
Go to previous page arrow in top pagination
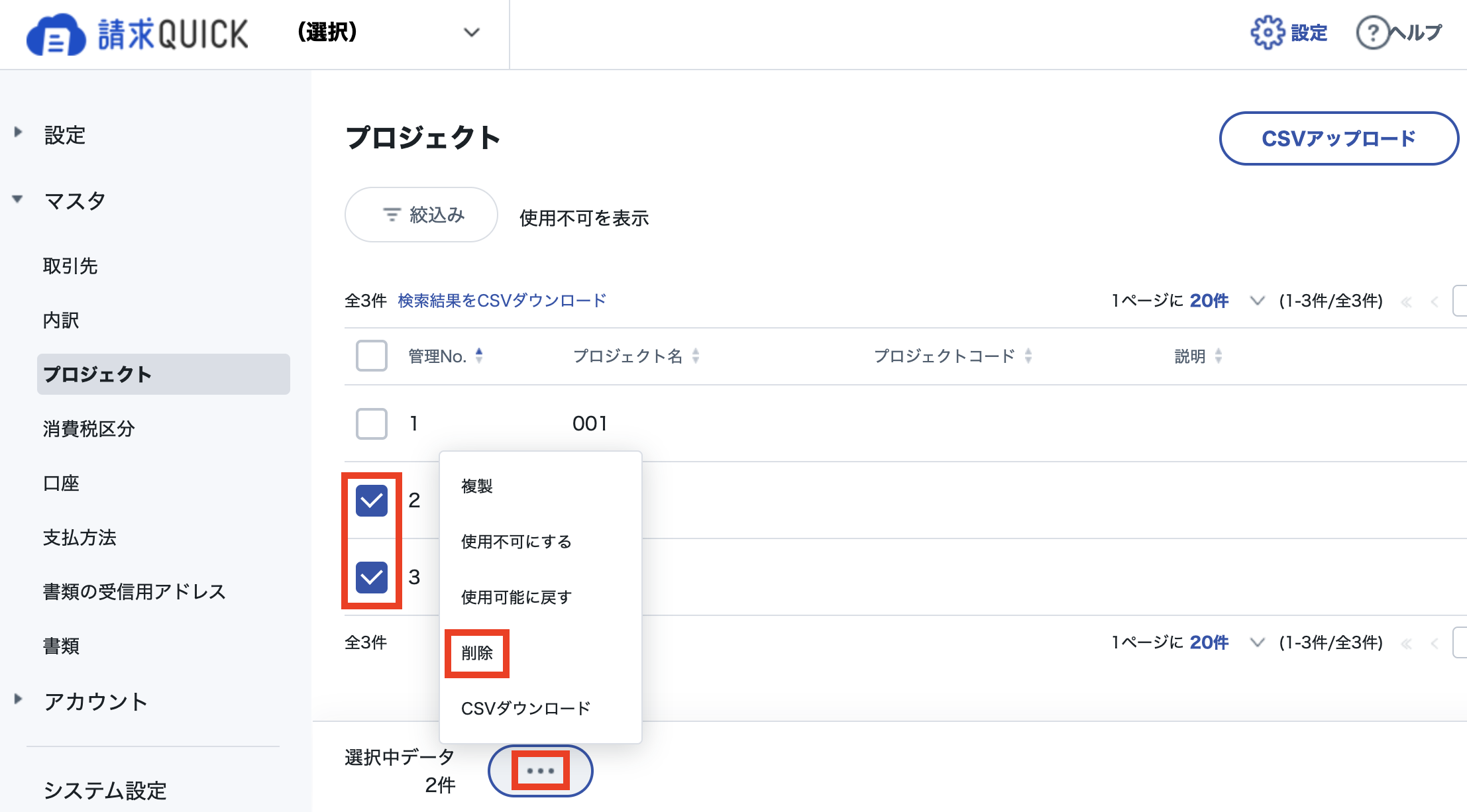tap(1434, 302)
